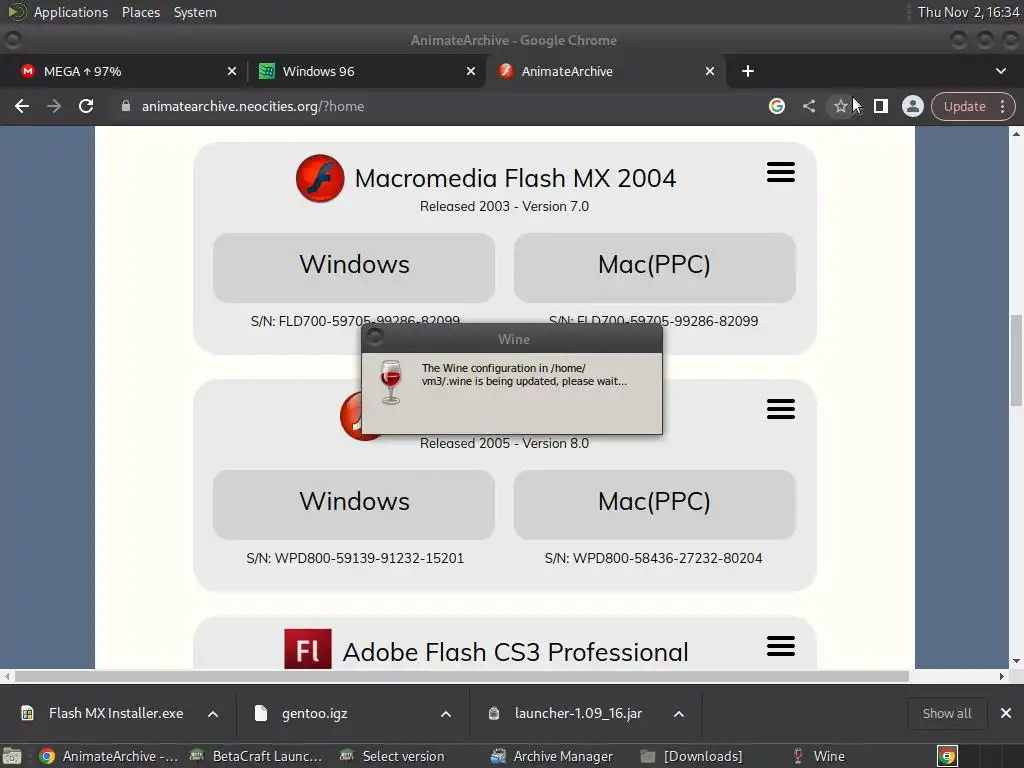Click scroll right arrow on page

1002,677
